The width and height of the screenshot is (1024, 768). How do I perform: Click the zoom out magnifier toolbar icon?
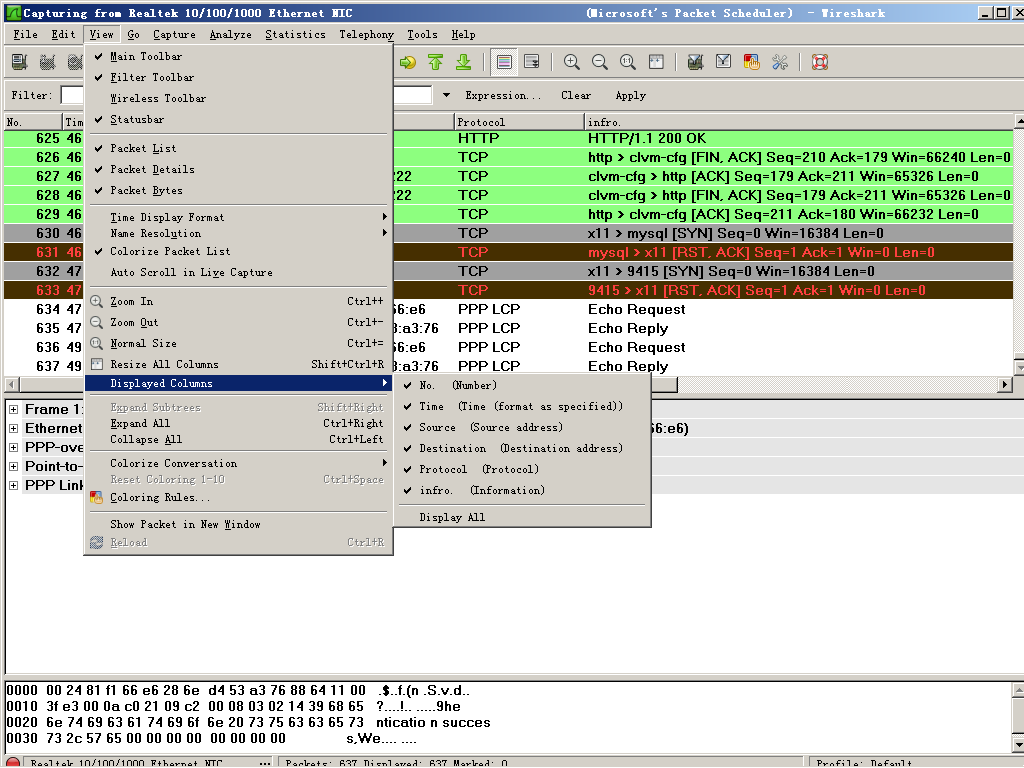pyautogui.click(x=600, y=62)
